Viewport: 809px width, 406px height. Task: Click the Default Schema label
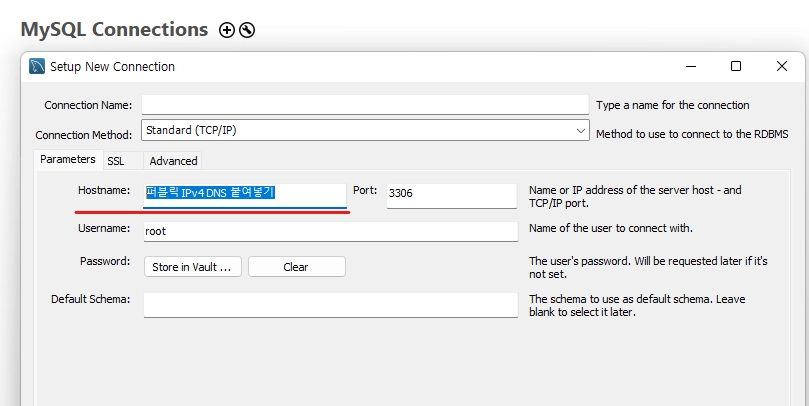[90, 299]
